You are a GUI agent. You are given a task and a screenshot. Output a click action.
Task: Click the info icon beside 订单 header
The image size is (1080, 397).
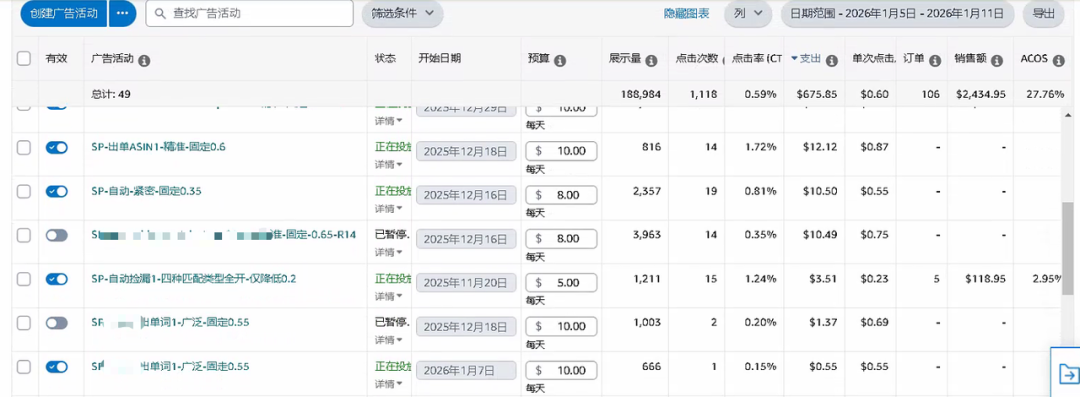pos(935,61)
